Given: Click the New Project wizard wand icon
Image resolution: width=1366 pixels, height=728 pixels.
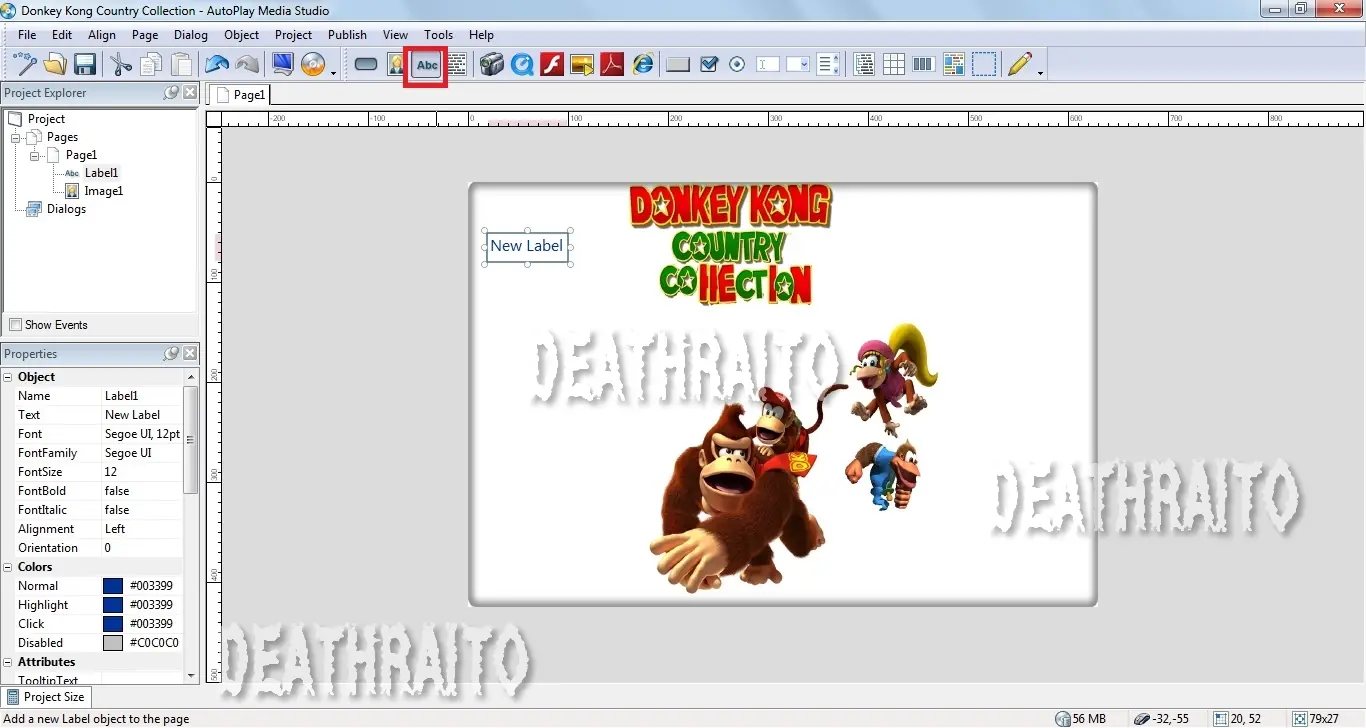Looking at the screenshot, I should point(25,65).
